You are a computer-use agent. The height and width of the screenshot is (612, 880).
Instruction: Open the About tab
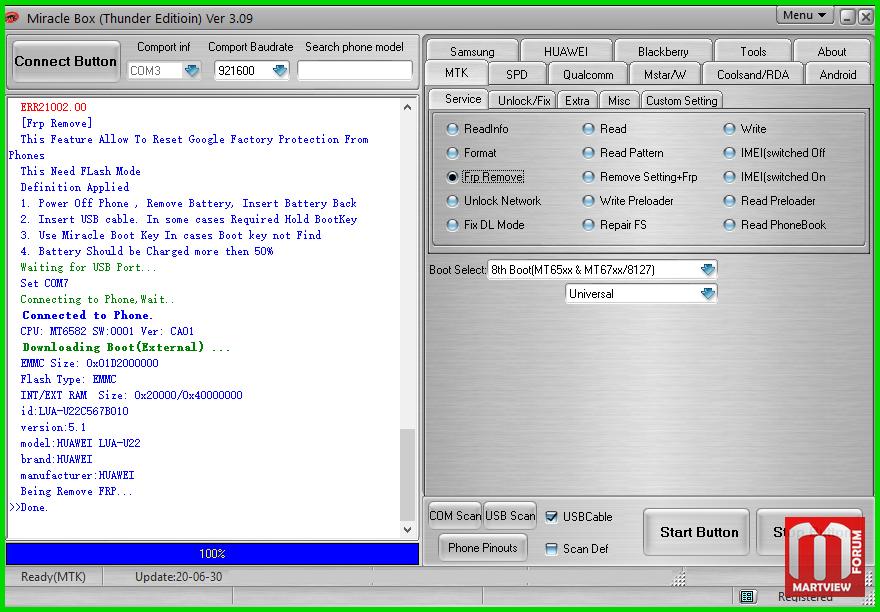coord(832,51)
